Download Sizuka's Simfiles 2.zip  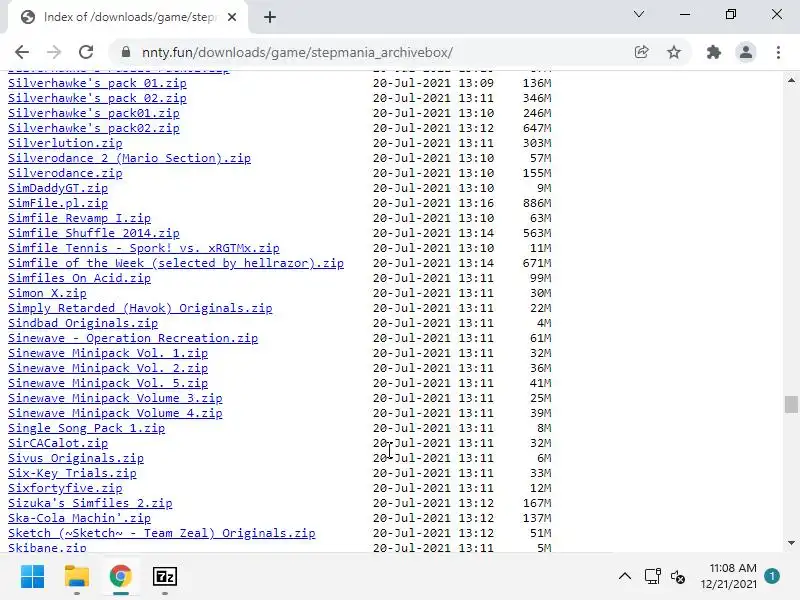(x=90, y=503)
